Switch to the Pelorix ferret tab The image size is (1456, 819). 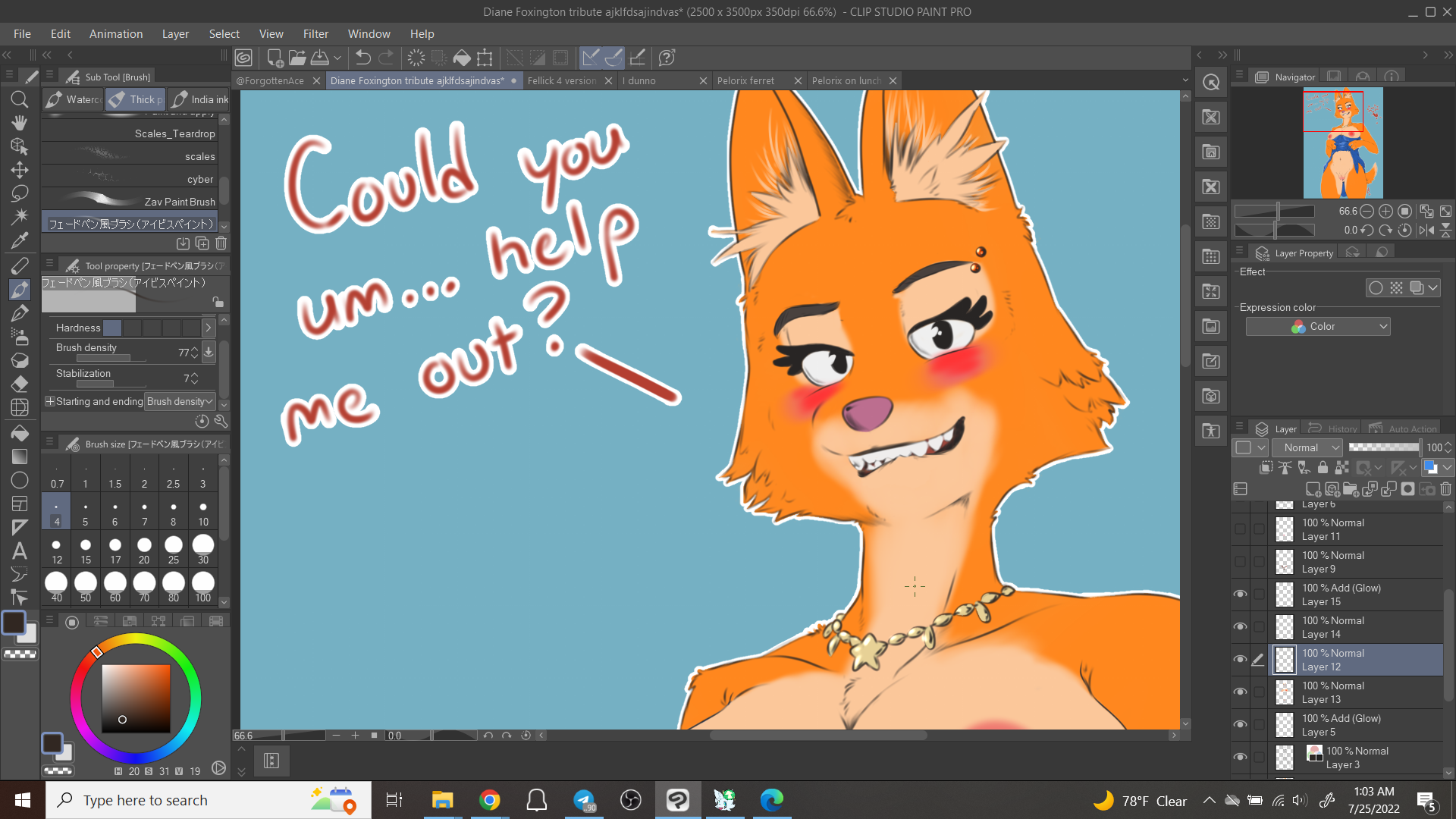[746, 80]
